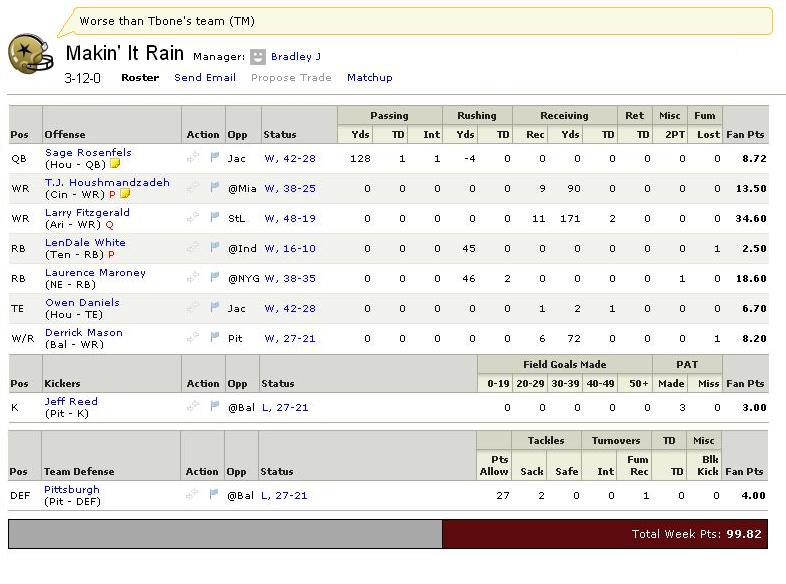This screenshot has width=786, height=584.
Task: Click the trade icon in Larry Fitzgerald row
Action: 192,218
